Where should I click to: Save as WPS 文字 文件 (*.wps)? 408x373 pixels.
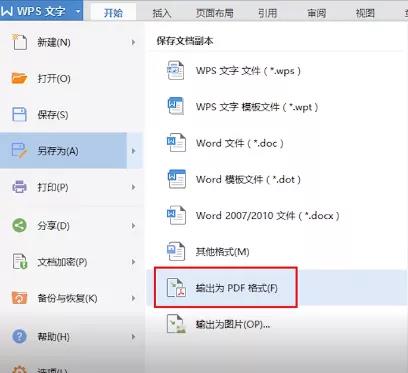click(248, 70)
